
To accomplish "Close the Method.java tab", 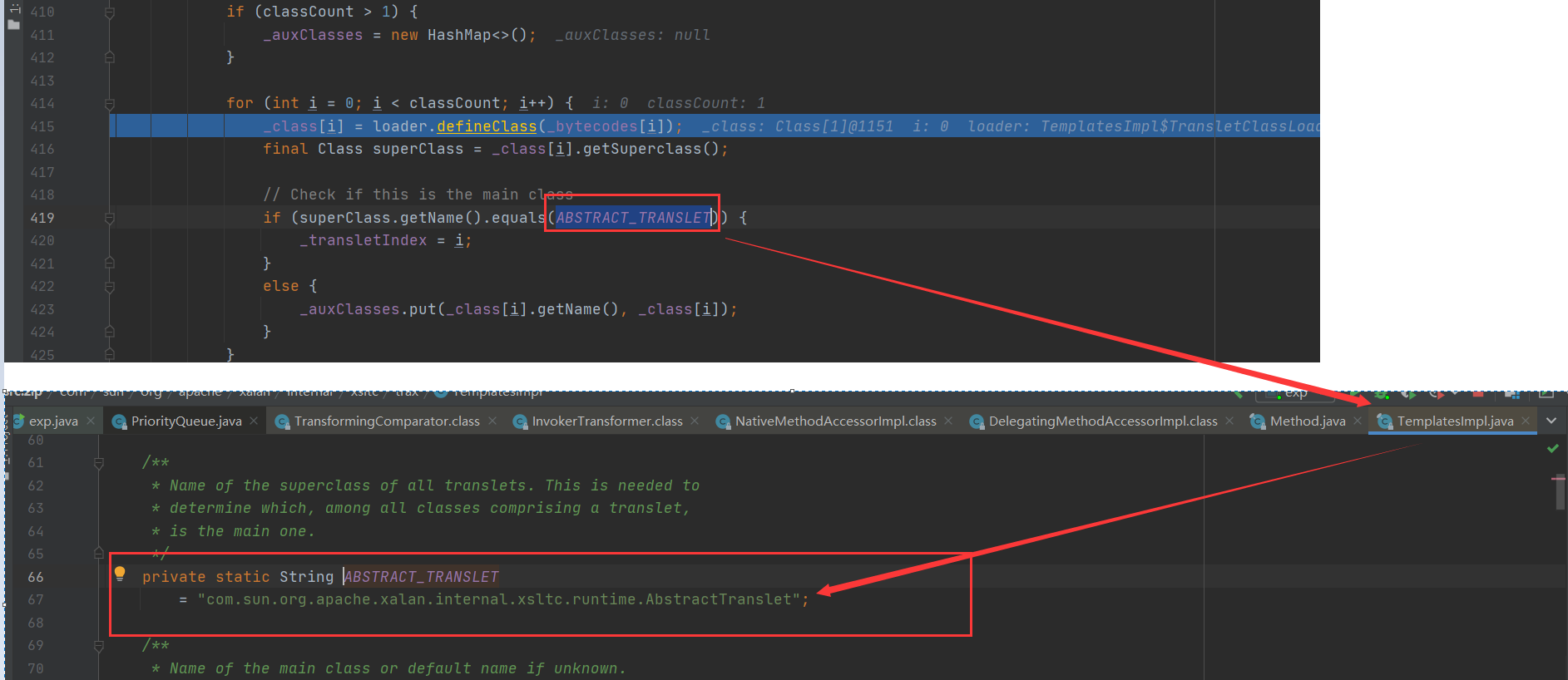I will pyautogui.click(x=1358, y=421).
